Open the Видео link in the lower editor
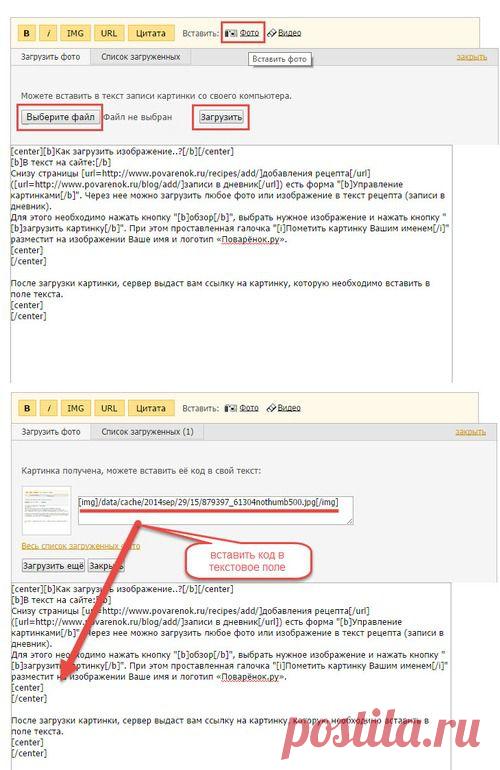 click(x=289, y=408)
